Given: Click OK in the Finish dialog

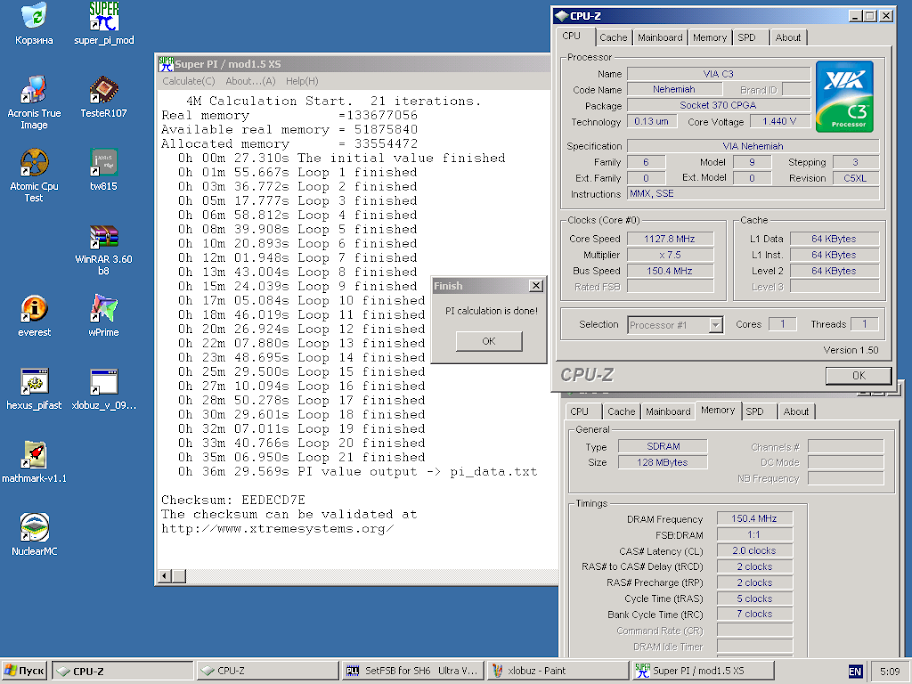Looking at the screenshot, I should pos(489,341).
